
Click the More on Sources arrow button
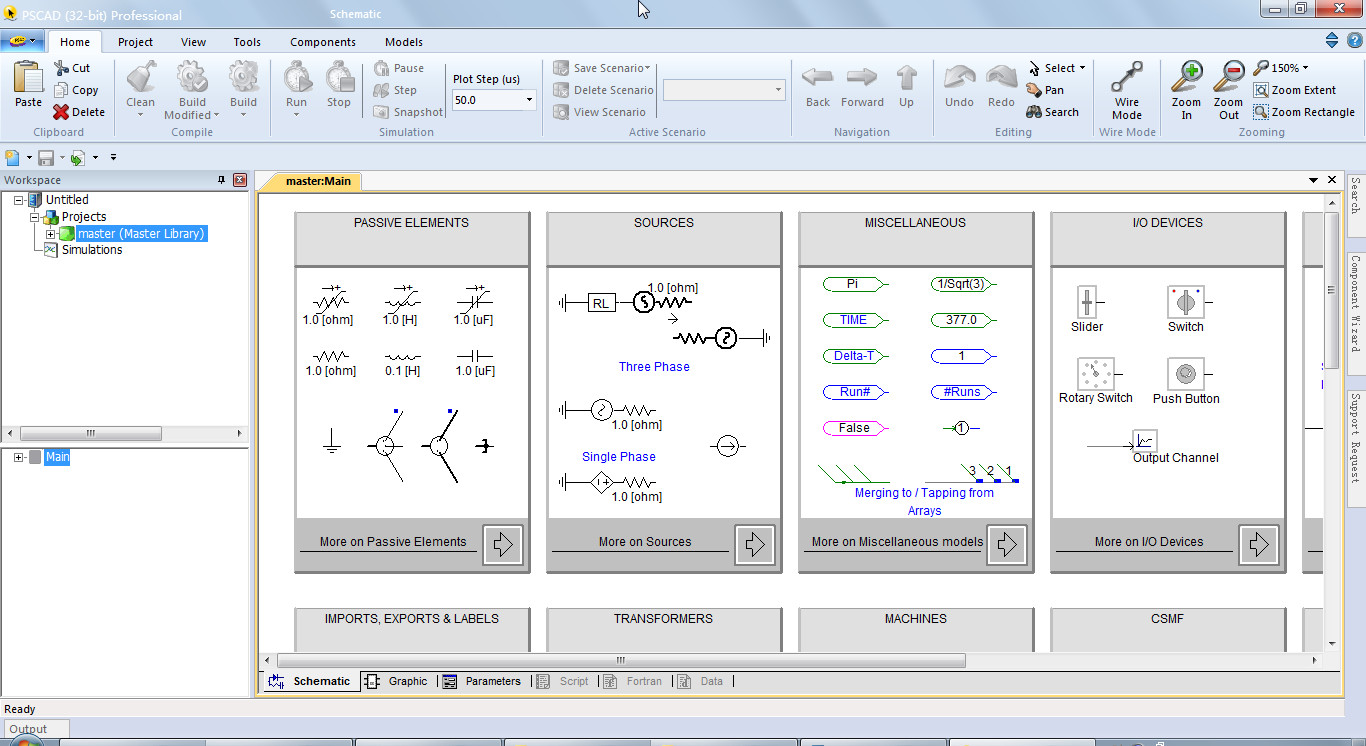755,544
